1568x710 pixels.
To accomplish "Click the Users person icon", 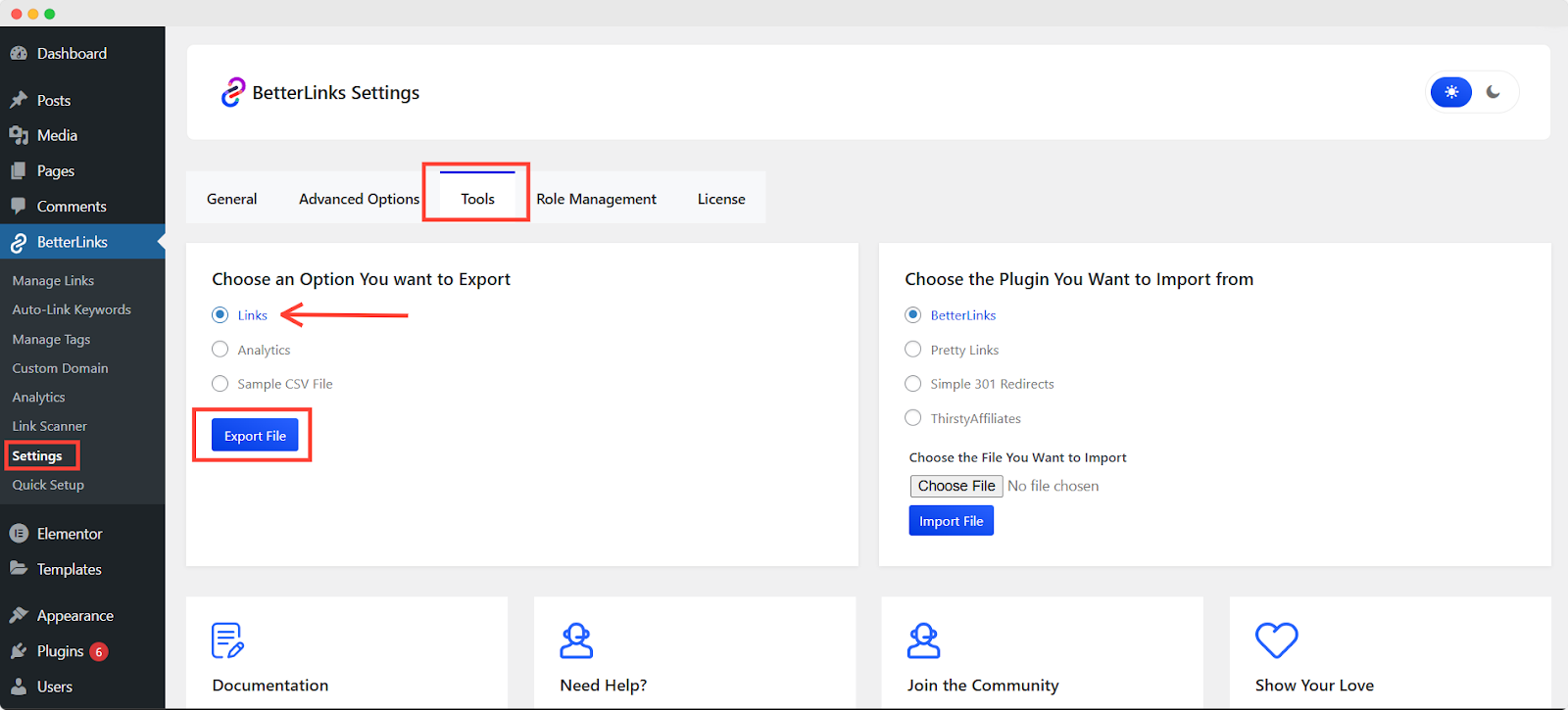I will (19, 686).
